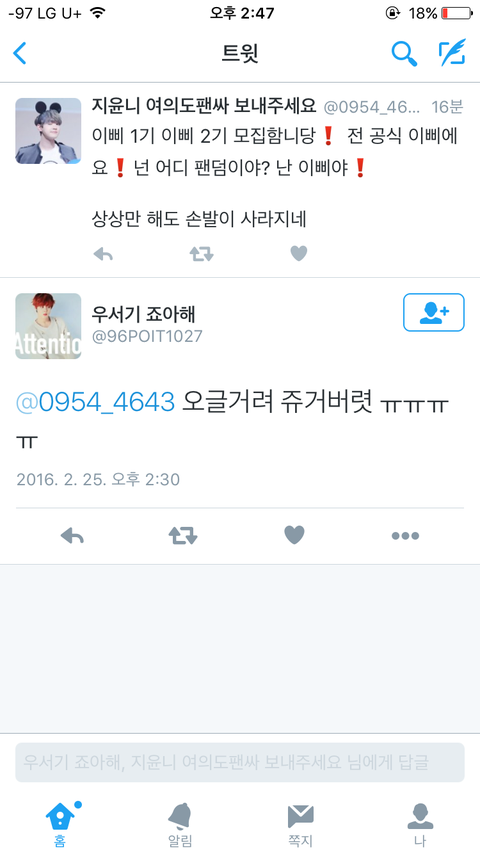Image resolution: width=480 pixels, height=854 pixels.
Task: Go back using the top-left arrow
Action: (x=20, y=53)
